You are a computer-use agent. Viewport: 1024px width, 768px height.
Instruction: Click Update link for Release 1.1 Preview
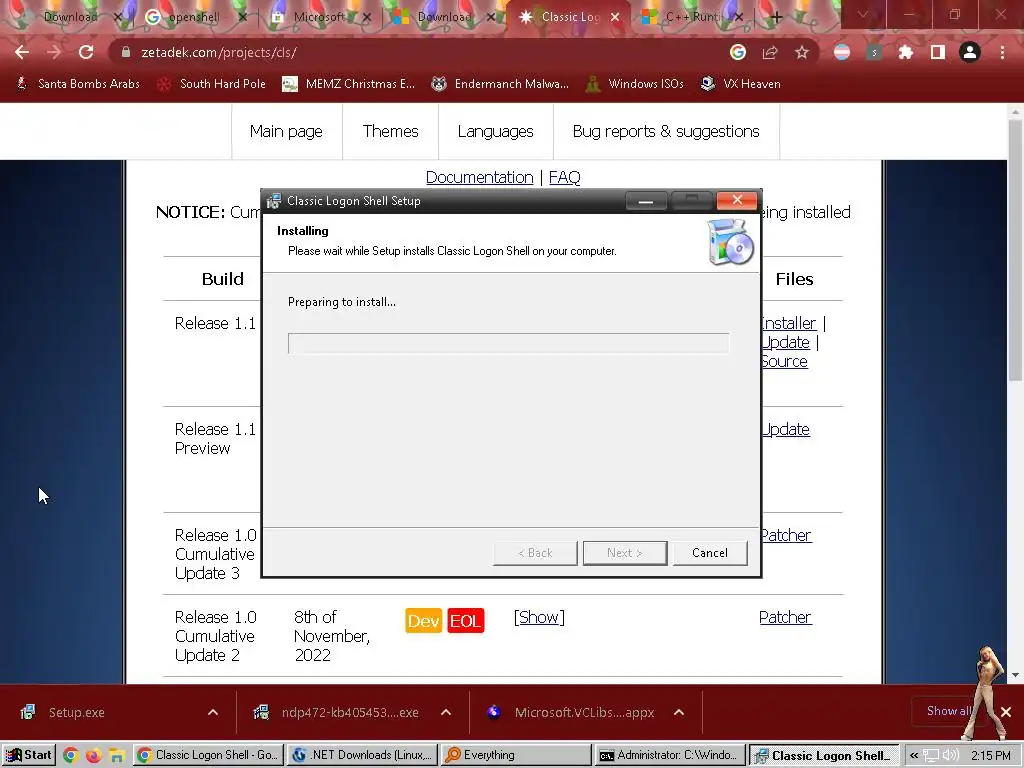786,429
